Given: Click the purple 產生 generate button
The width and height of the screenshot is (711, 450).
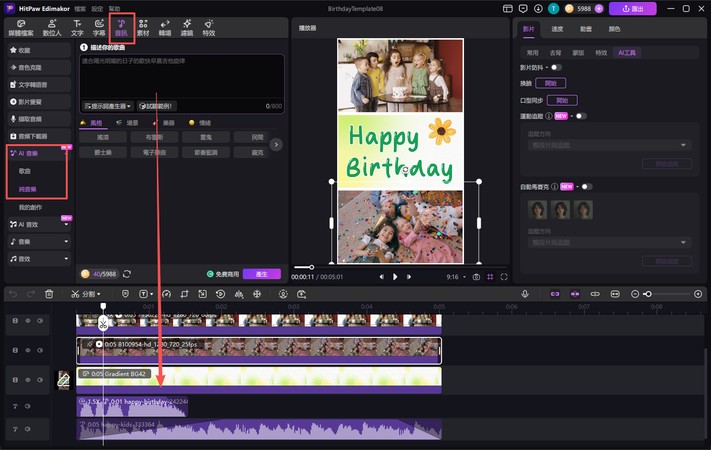Looking at the screenshot, I should coord(262,274).
